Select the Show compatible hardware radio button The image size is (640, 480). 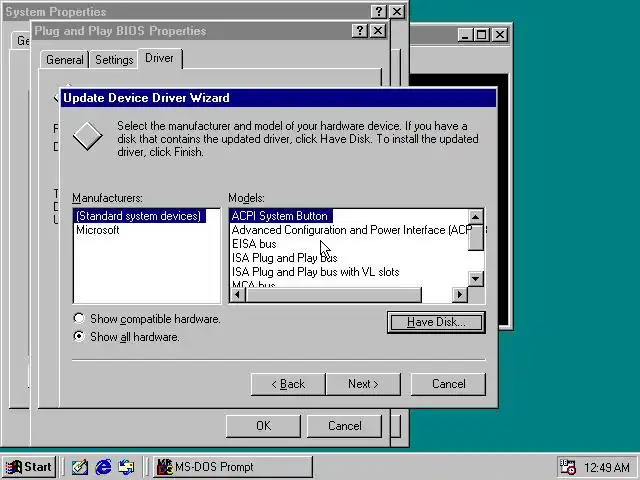(x=79, y=318)
